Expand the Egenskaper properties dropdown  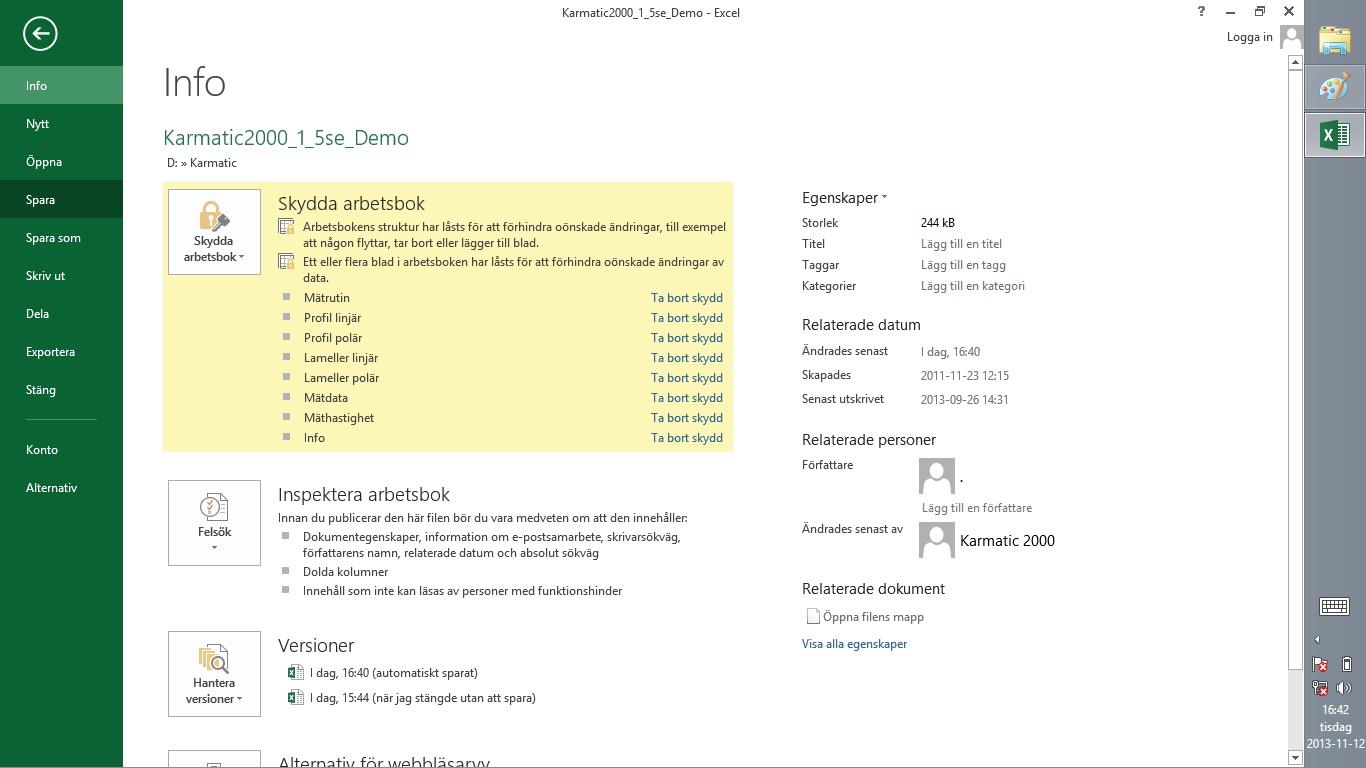pyautogui.click(x=844, y=198)
